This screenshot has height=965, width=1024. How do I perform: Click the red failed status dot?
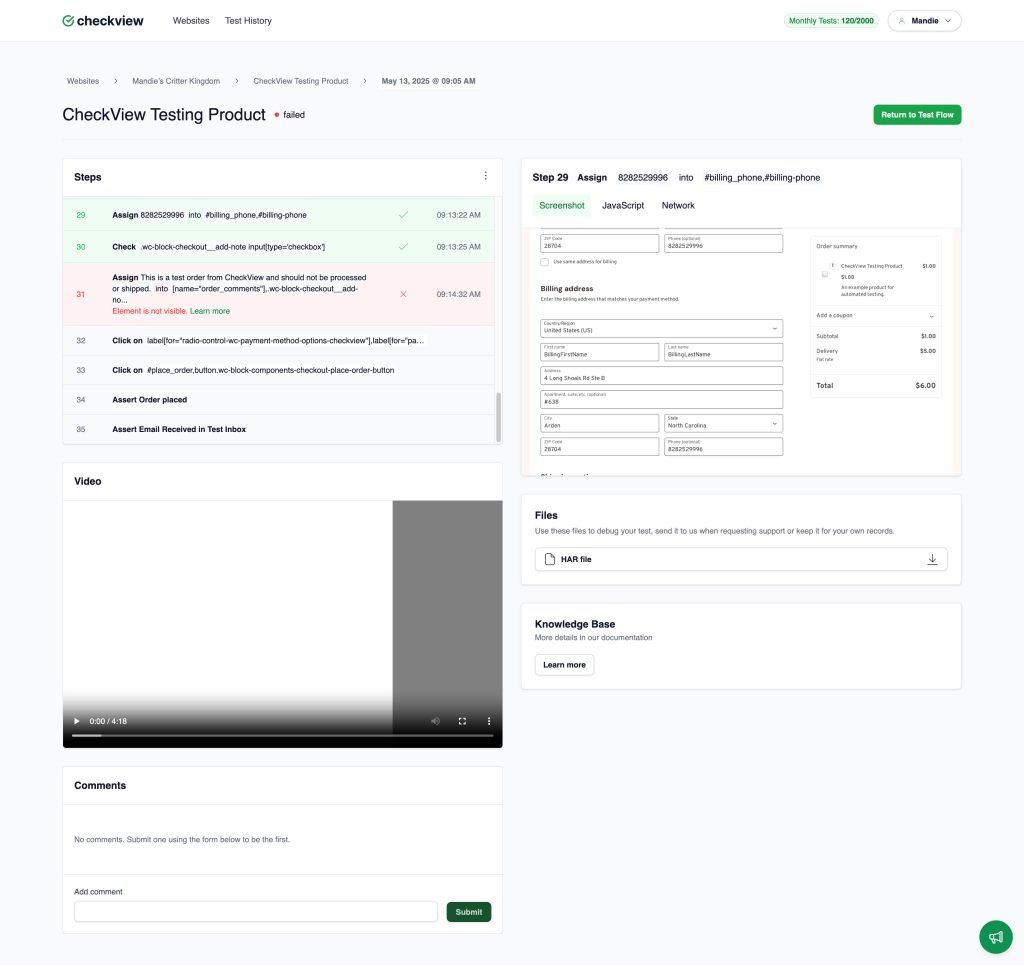(x=277, y=115)
